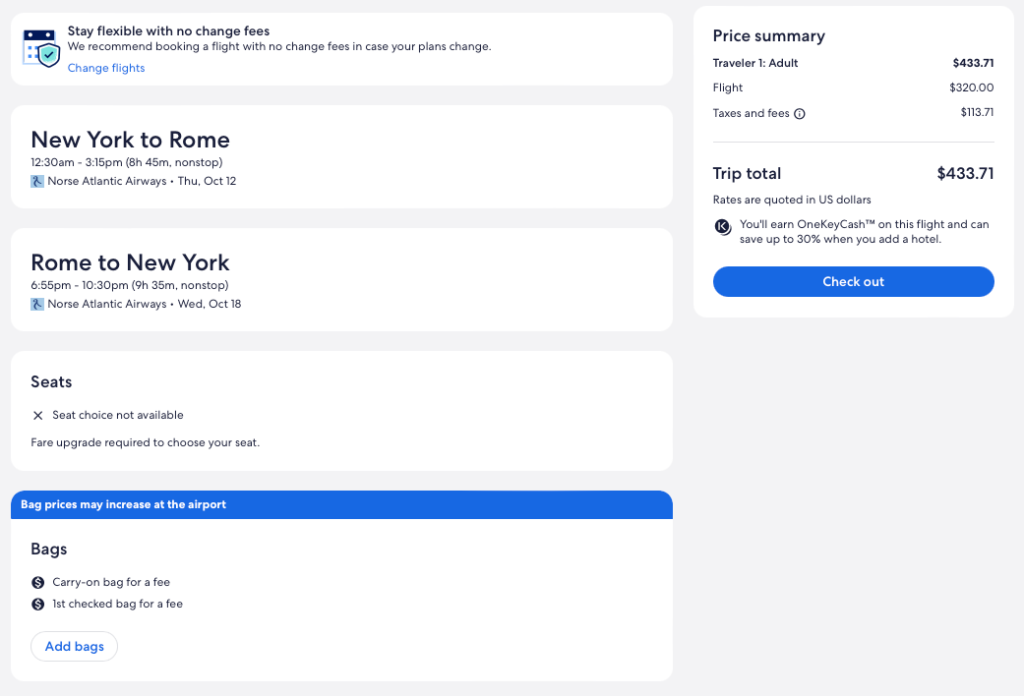Click the OneKeyCash K logo icon
The image size is (1024, 696).
(723, 227)
